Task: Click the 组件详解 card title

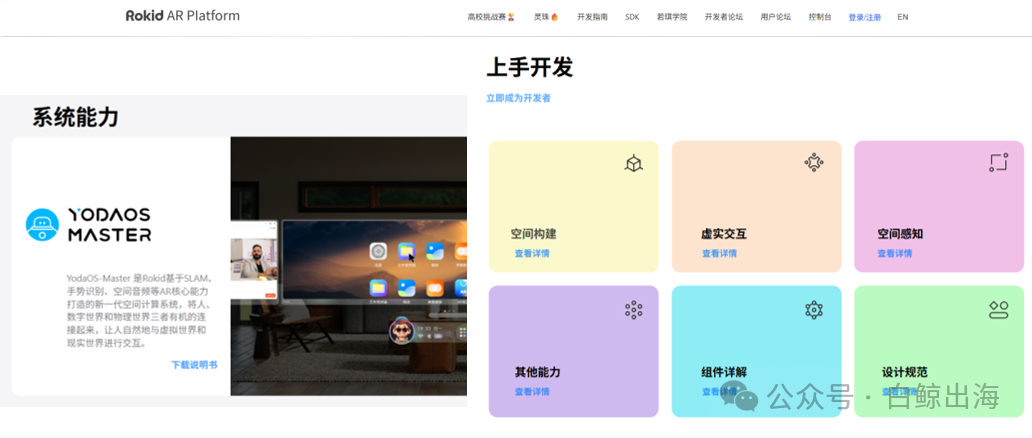Action: pyautogui.click(x=724, y=372)
